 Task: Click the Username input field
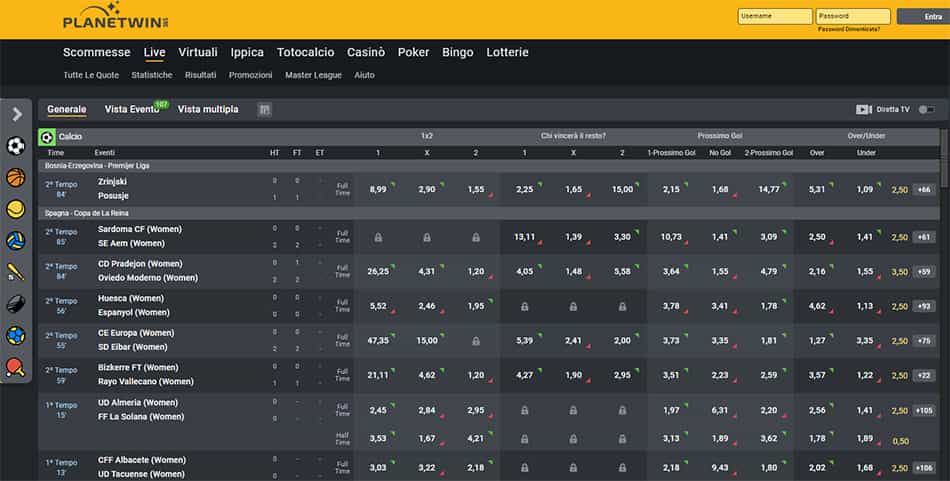(774, 16)
